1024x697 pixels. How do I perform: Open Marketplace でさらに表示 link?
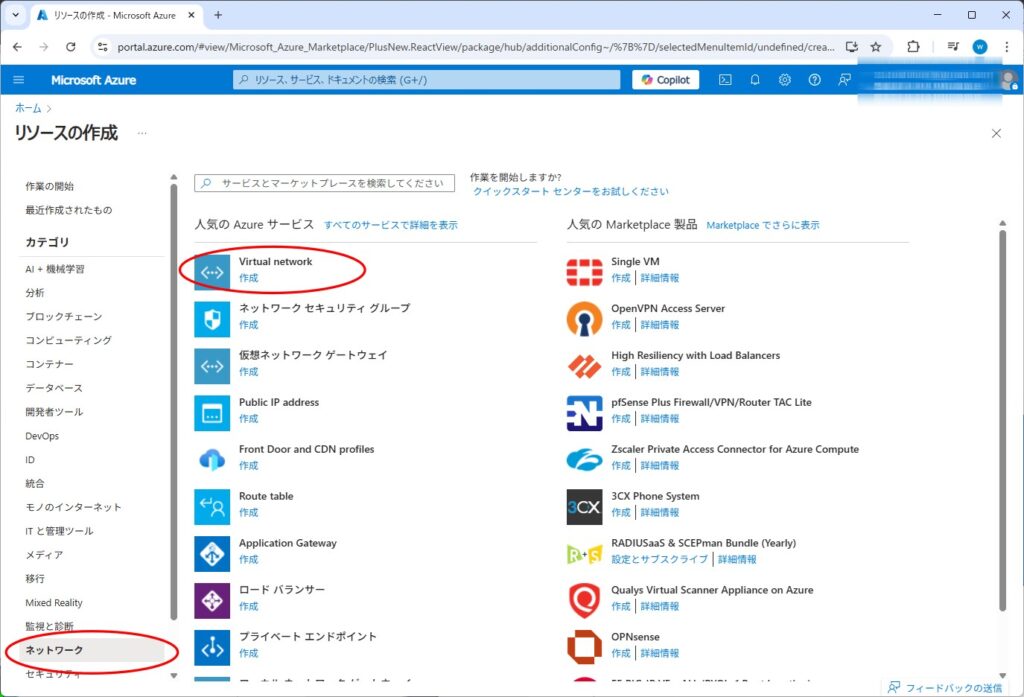pyautogui.click(x=763, y=225)
